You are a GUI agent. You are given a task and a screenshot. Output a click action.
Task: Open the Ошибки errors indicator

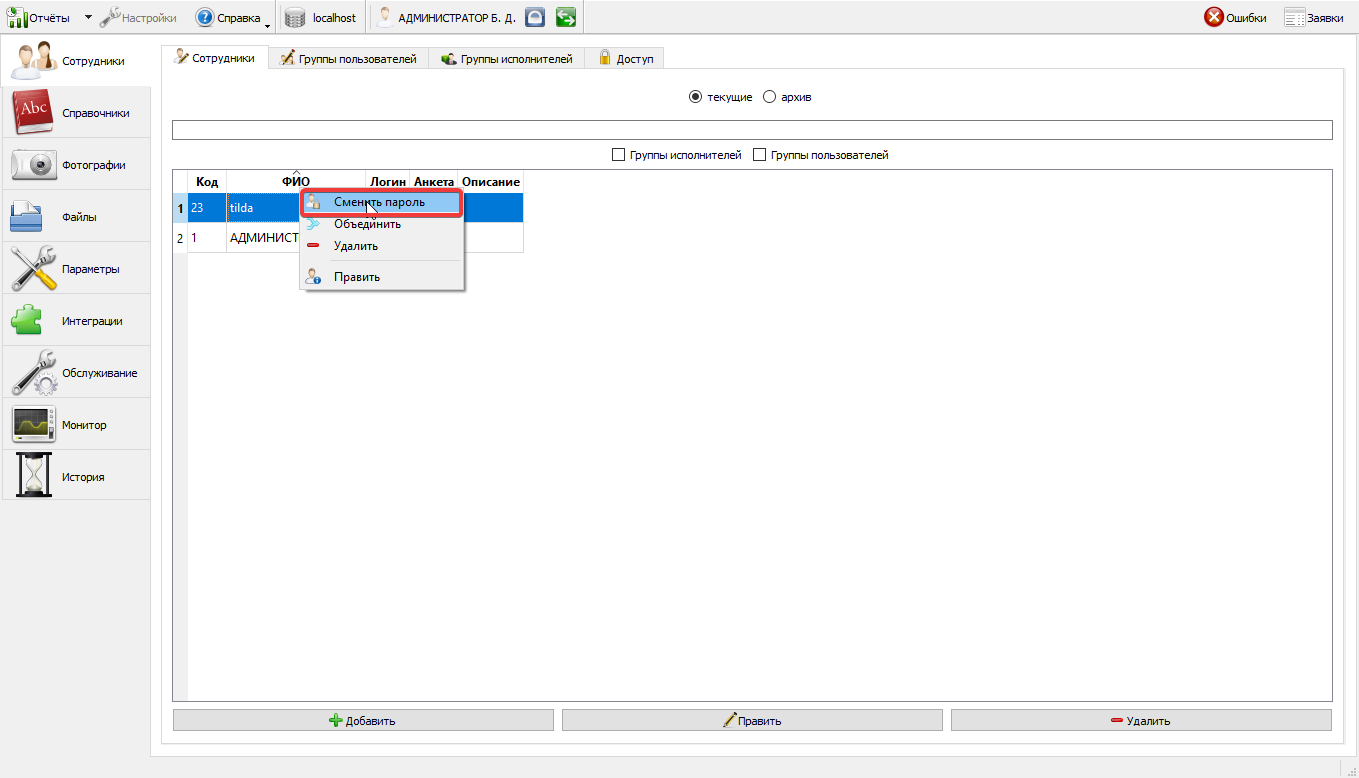click(x=1235, y=17)
